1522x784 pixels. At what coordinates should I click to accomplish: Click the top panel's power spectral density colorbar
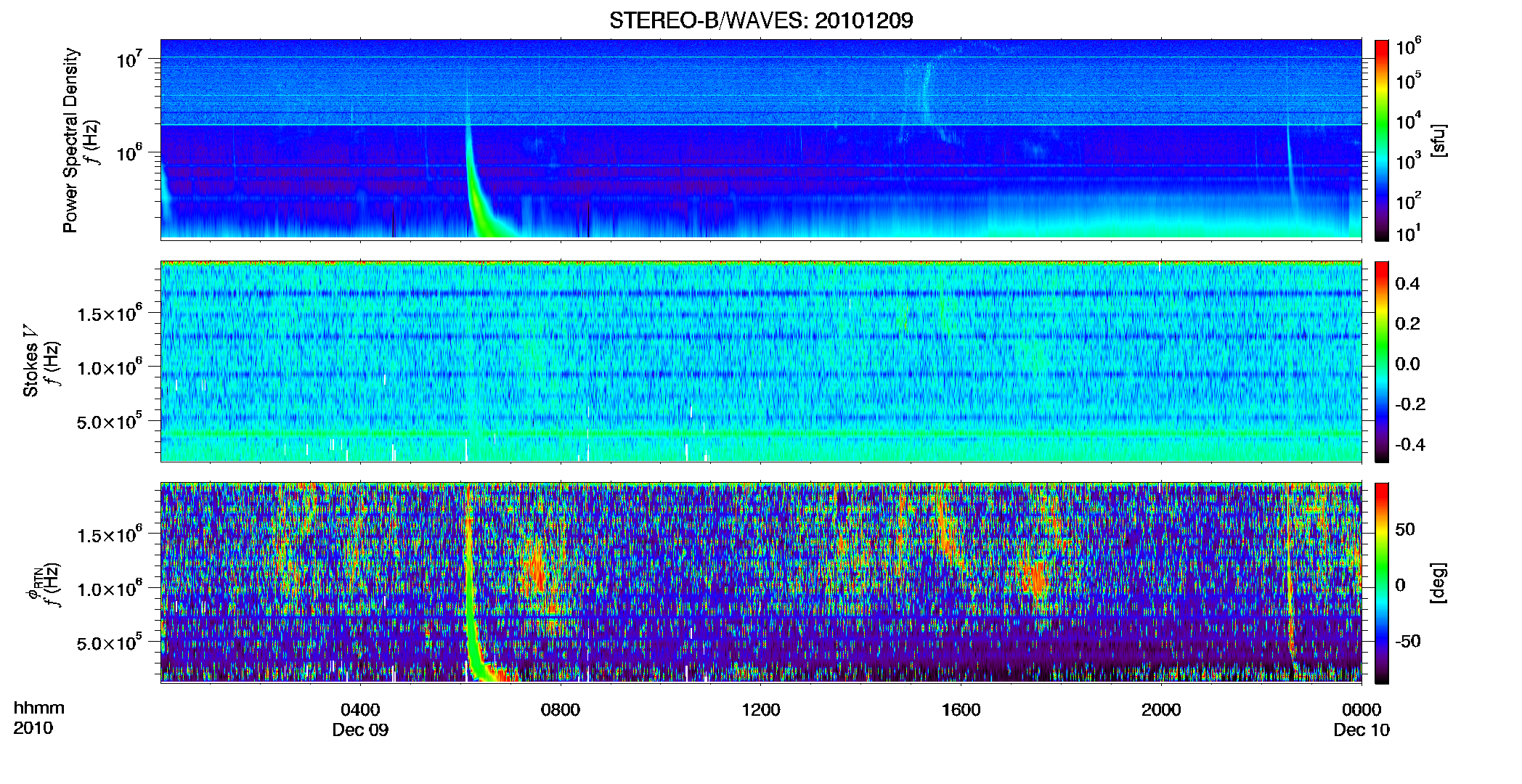pyautogui.click(x=1382, y=140)
